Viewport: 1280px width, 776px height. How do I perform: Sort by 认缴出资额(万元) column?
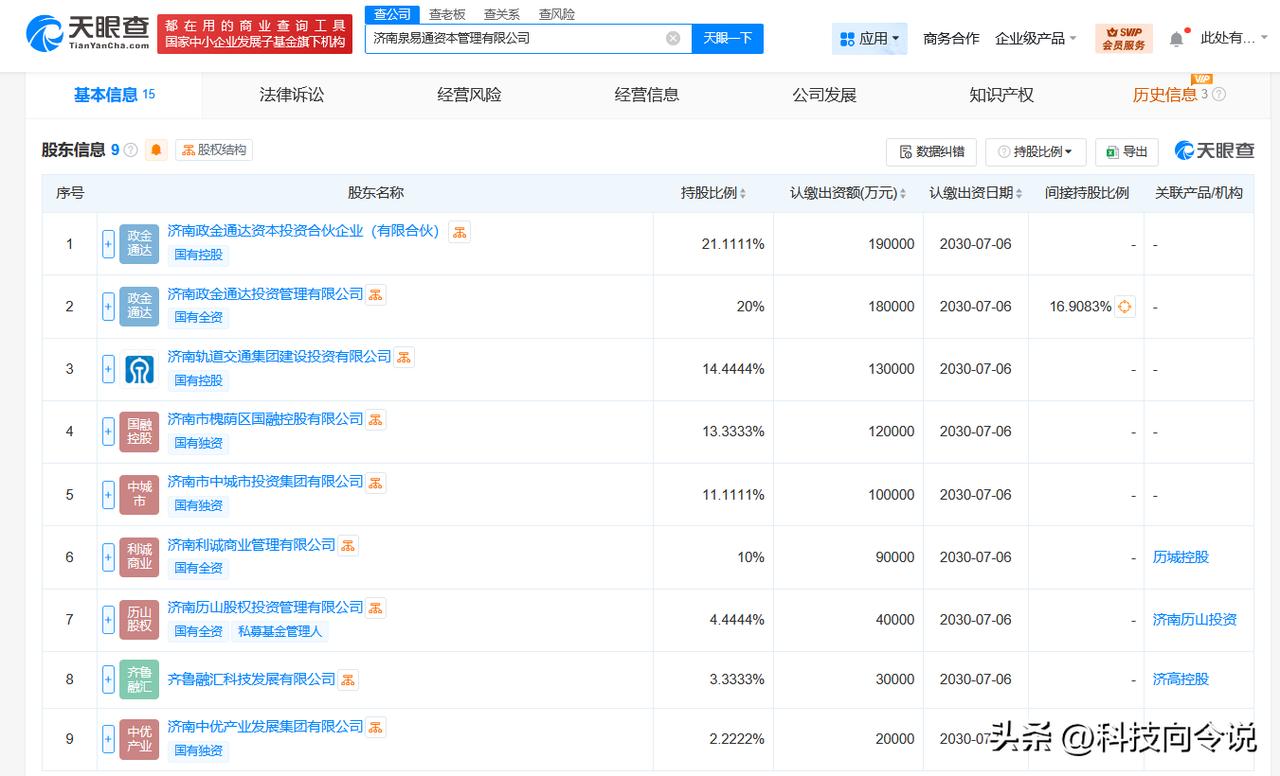coord(849,193)
